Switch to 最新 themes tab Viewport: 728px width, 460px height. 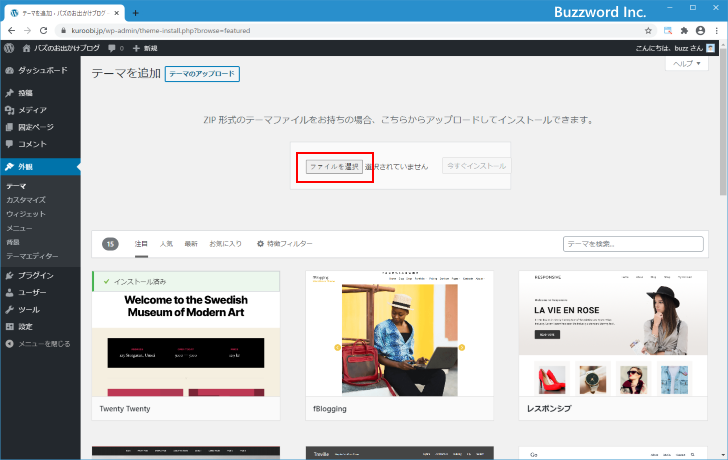[191, 244]
